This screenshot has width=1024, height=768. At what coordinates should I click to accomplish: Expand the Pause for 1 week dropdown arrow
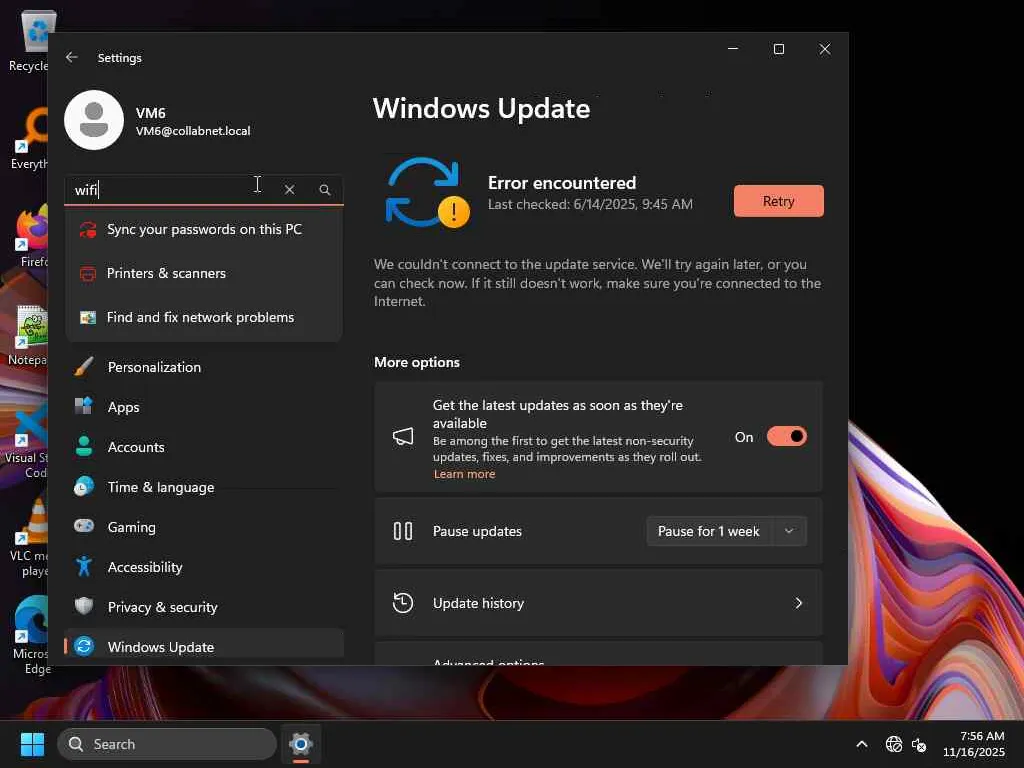click(x=789, y=531)
